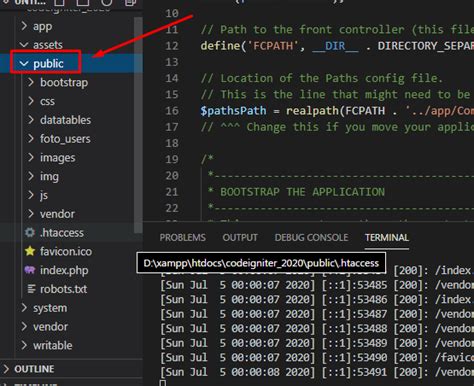Select the vendor folder inside public

[57, 214]
